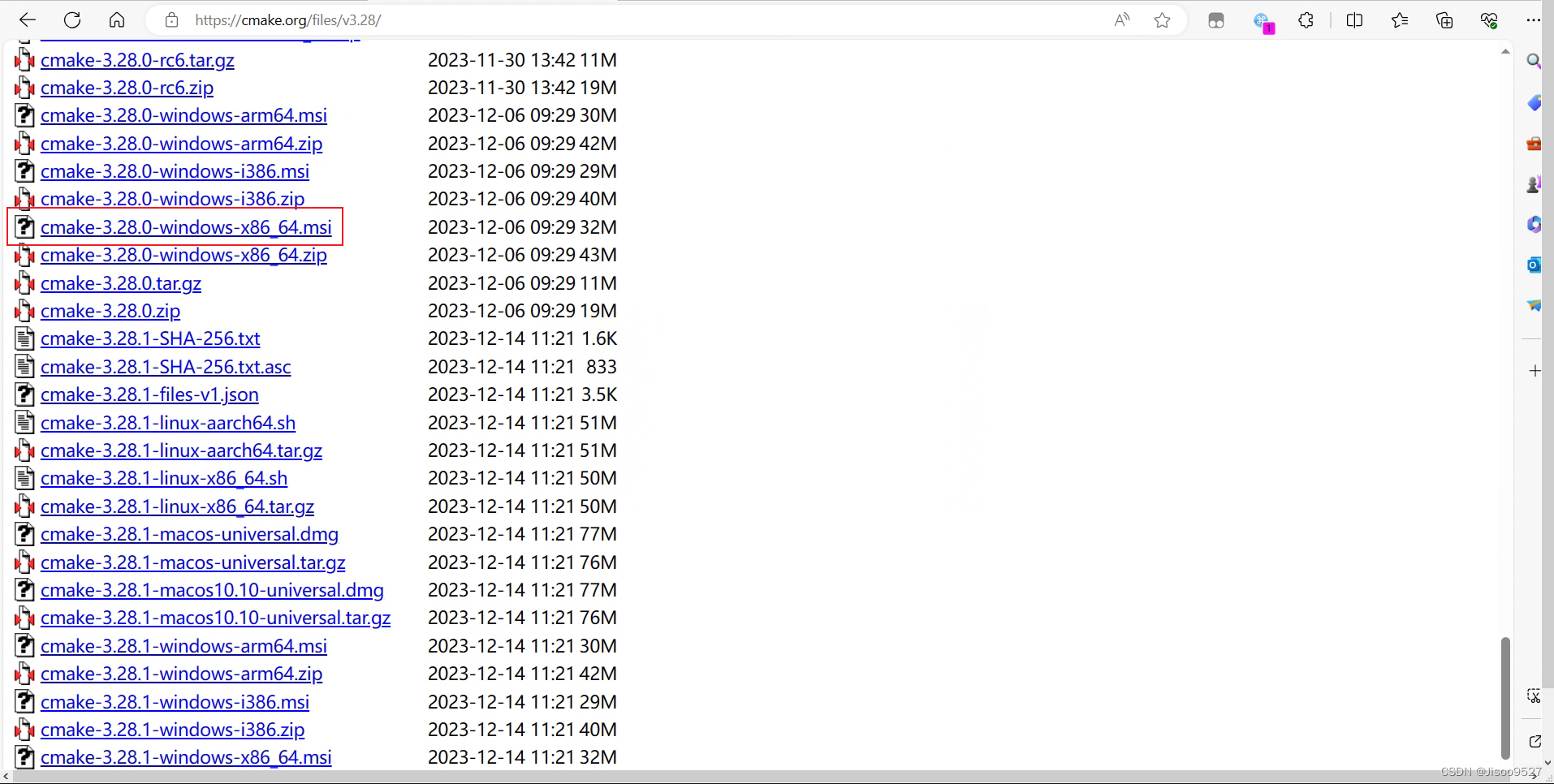Open cmake-3.28.1-SHA-256.txt
Image resolution: width=1554 pixels, height=784 pixels.
click(x=150, y=338)
